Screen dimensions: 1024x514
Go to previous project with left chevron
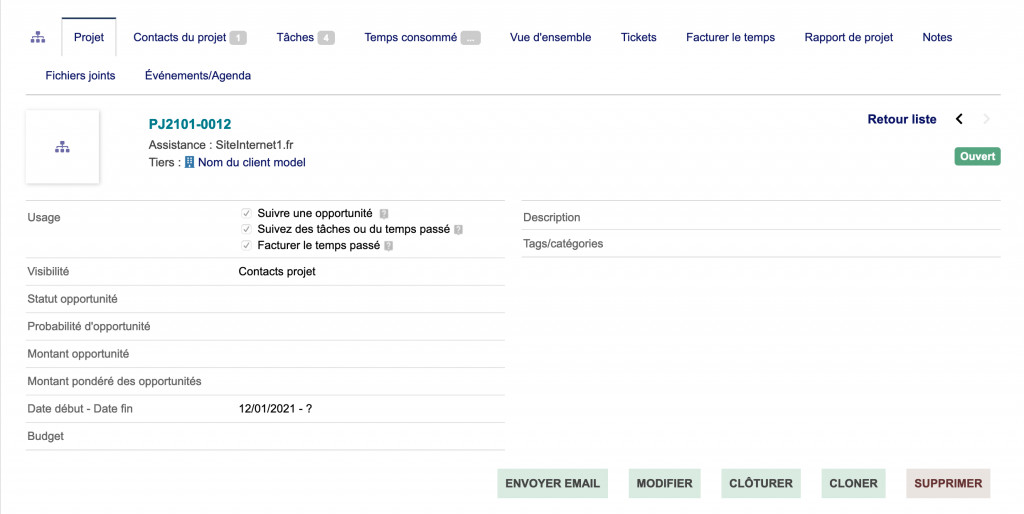tap(959, 119)
